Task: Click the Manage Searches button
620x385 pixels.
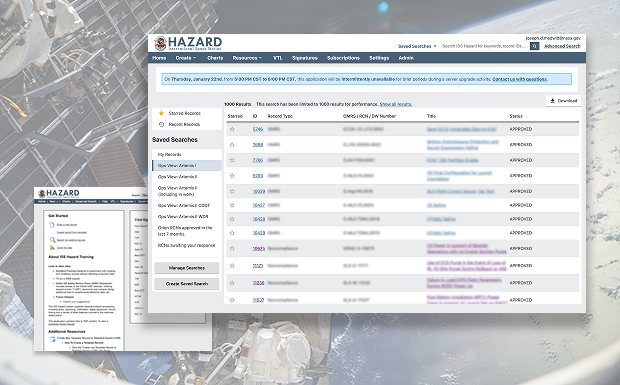Action: (x=187, y=268)
